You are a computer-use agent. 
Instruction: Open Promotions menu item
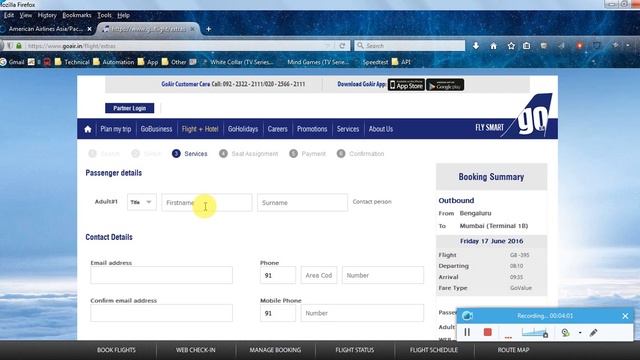[x=312, y=129]
